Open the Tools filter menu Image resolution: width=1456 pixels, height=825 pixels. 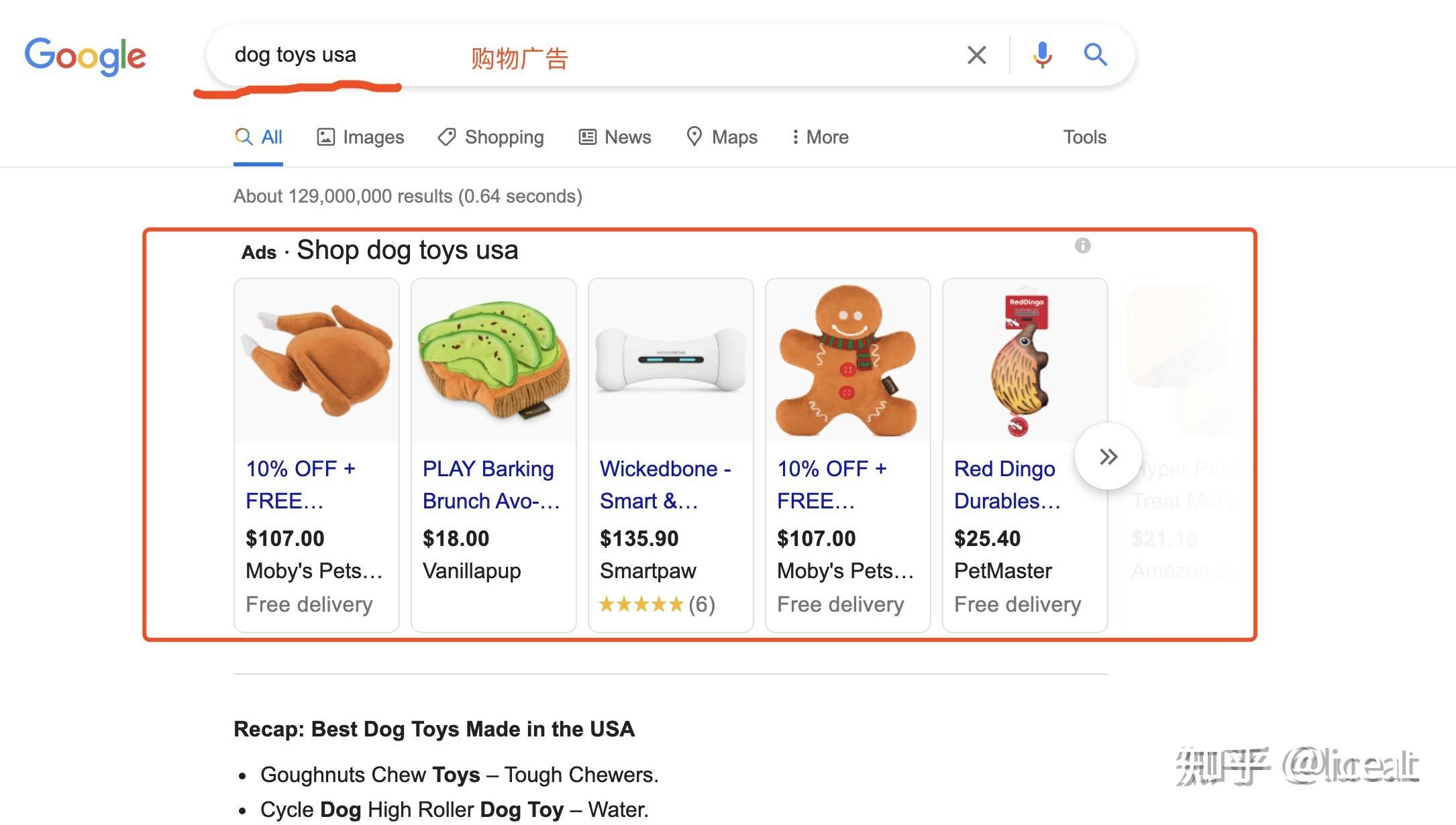pos(1084,137)
